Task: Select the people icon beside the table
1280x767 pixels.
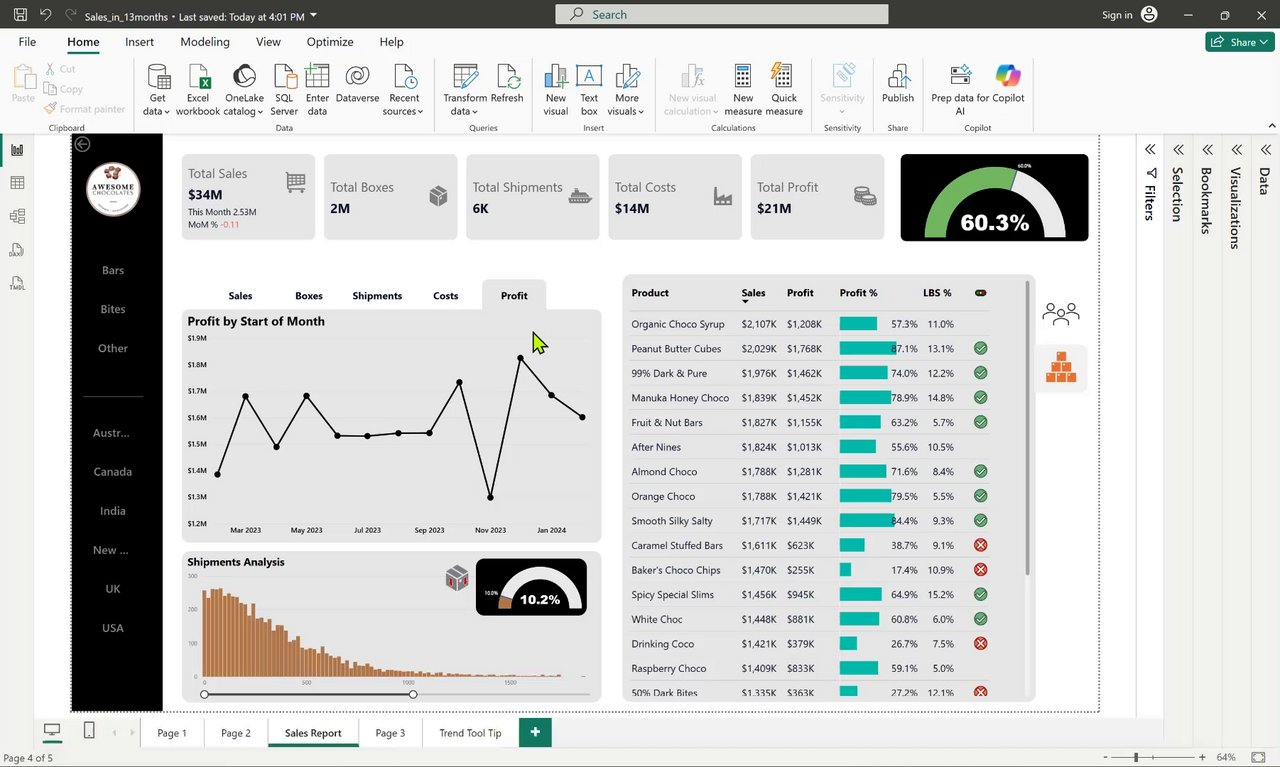Action: pos(1060,314)
